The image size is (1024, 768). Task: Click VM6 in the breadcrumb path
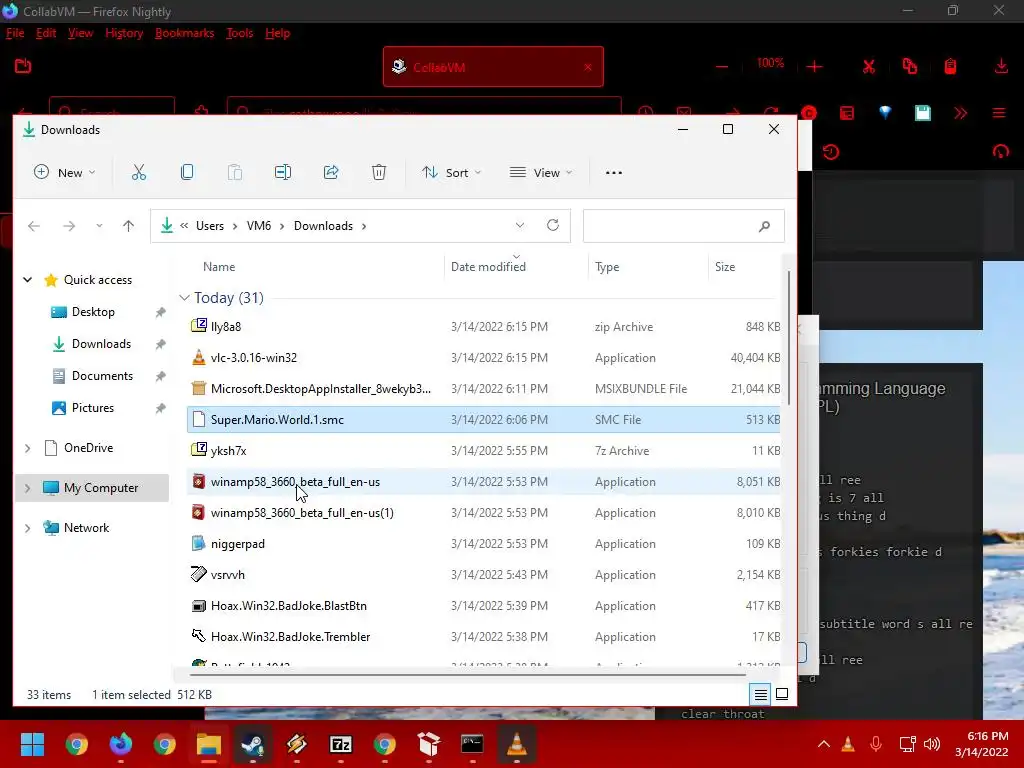point(259,226)
